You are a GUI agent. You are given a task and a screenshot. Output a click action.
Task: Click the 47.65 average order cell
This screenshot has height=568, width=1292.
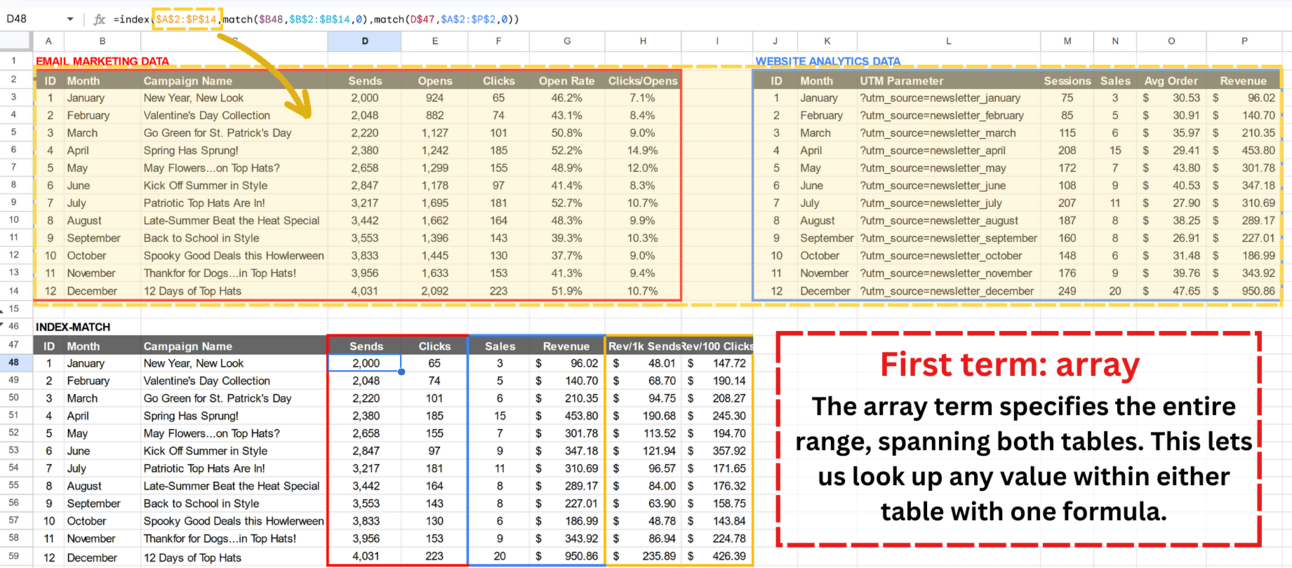pos(1172,291)
